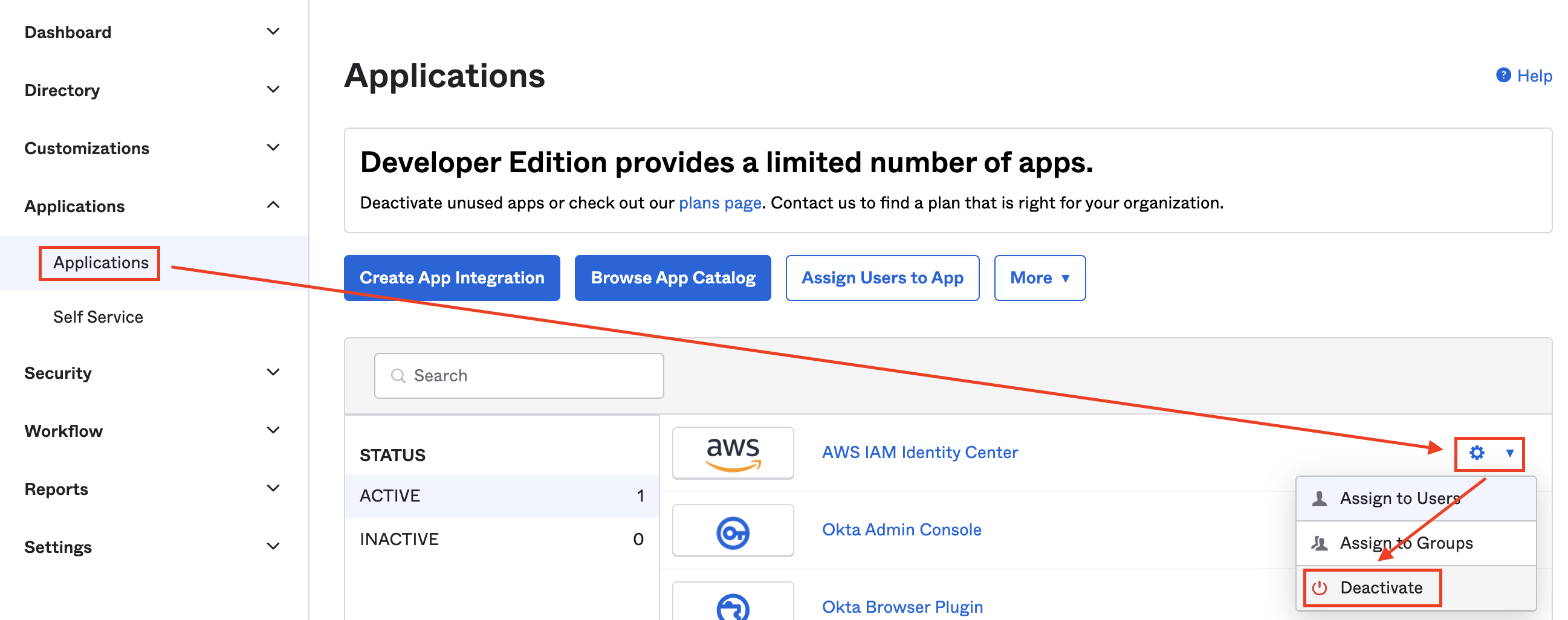Click the search magnifier icon
The height and width of the screenshot is (620, 1568).
(398, 375)
